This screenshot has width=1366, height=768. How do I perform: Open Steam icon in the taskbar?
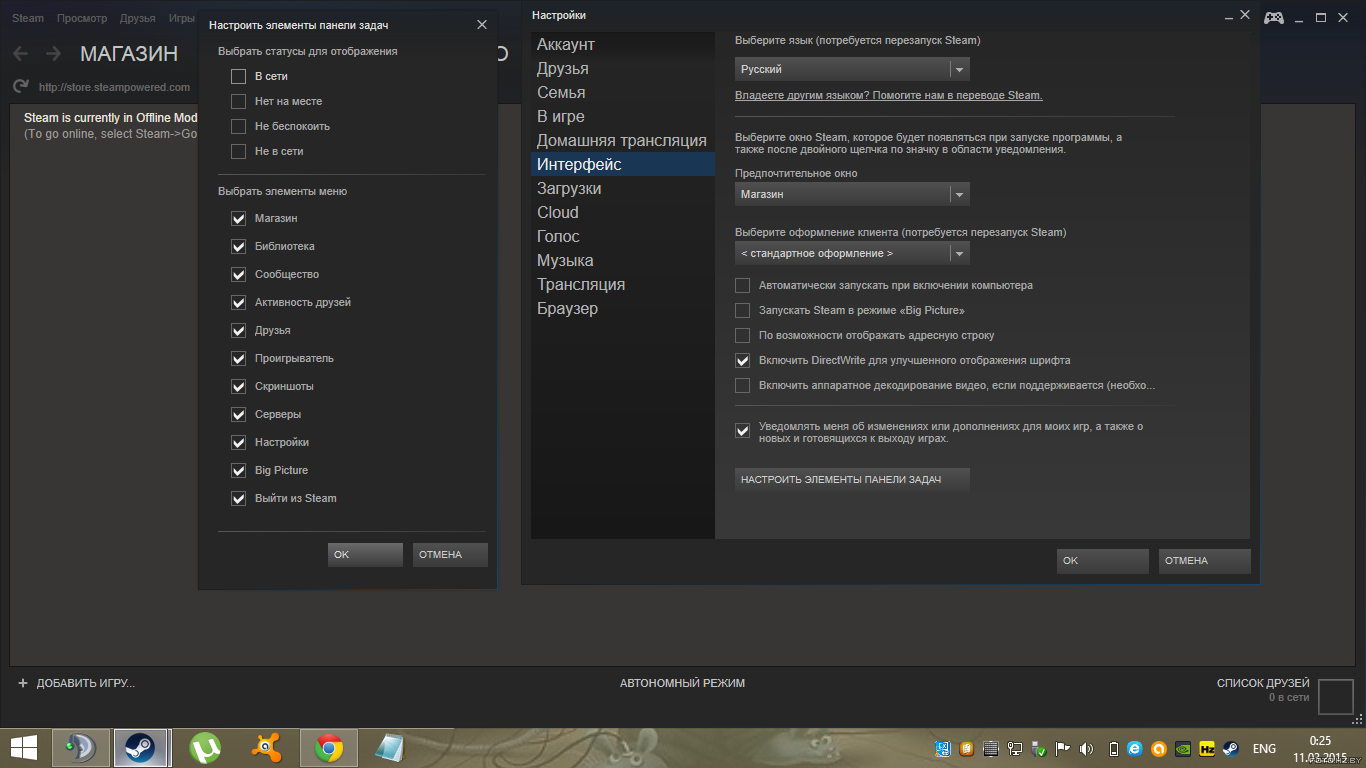[140, 748]
